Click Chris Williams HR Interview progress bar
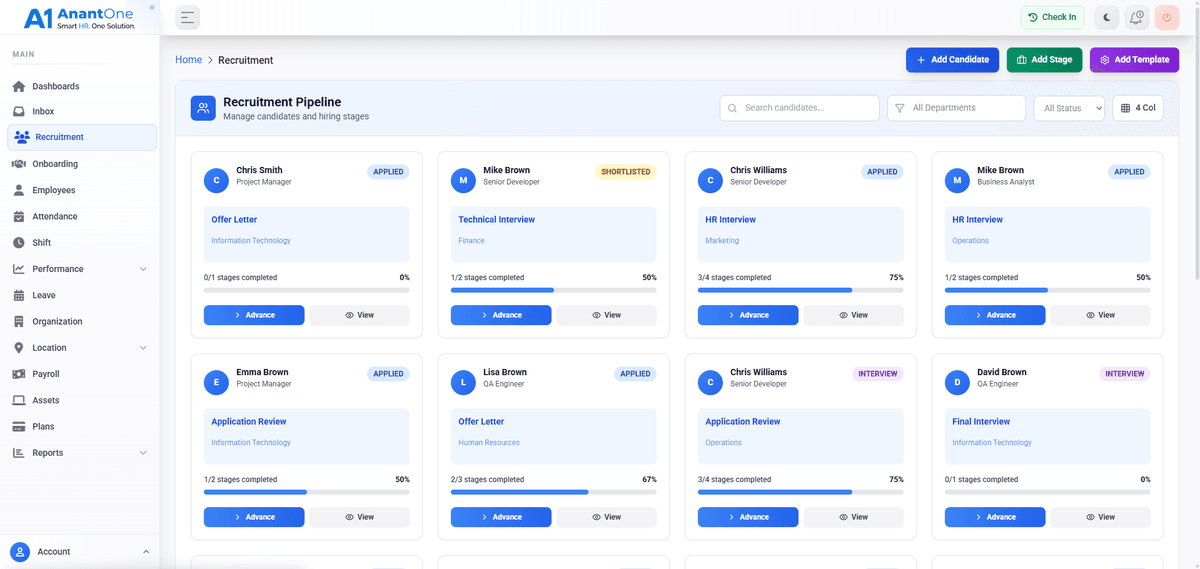Viewport: 1200px width, 569px height. point(801,290)
